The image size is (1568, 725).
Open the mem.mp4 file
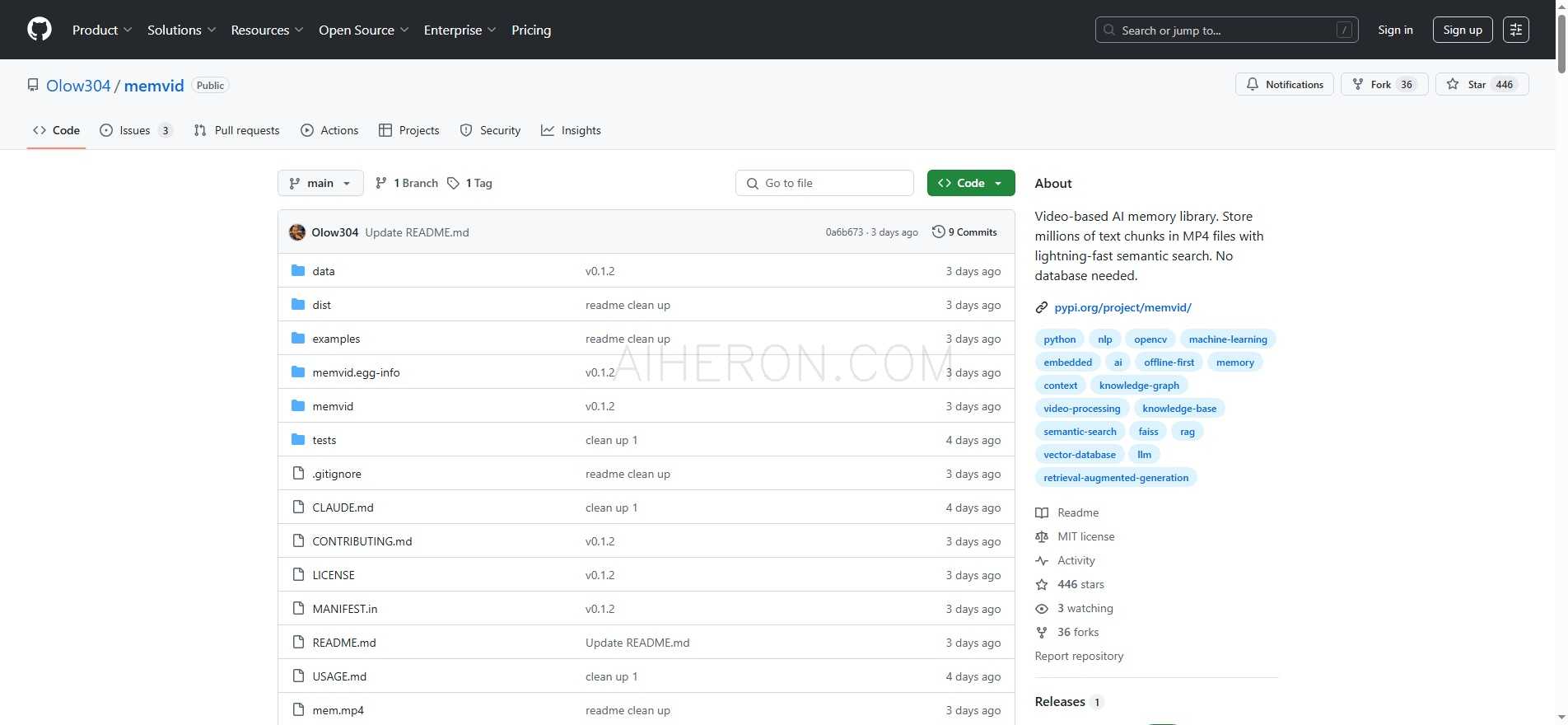[x=338, y=710]
